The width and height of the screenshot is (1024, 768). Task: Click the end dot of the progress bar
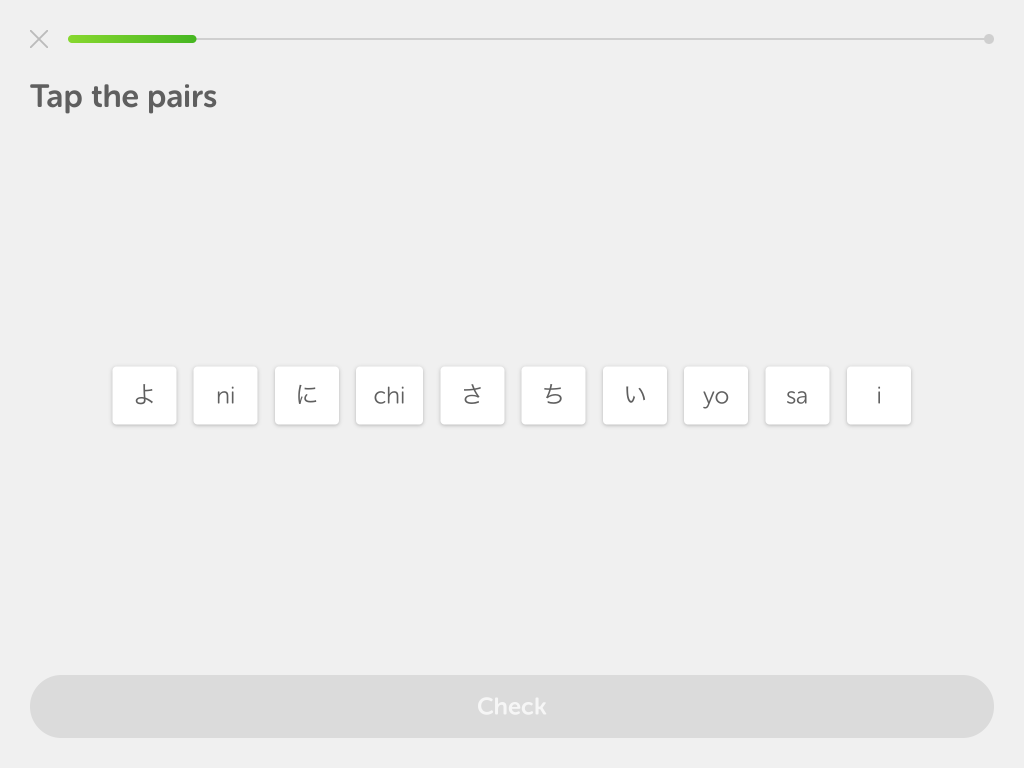(x=989, y=39)
